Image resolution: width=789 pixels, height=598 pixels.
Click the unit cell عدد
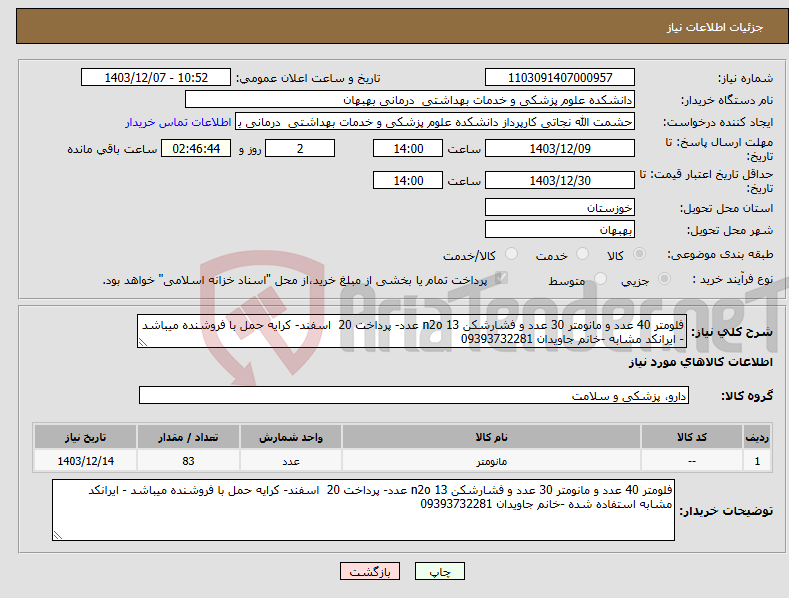coord(291,461)
